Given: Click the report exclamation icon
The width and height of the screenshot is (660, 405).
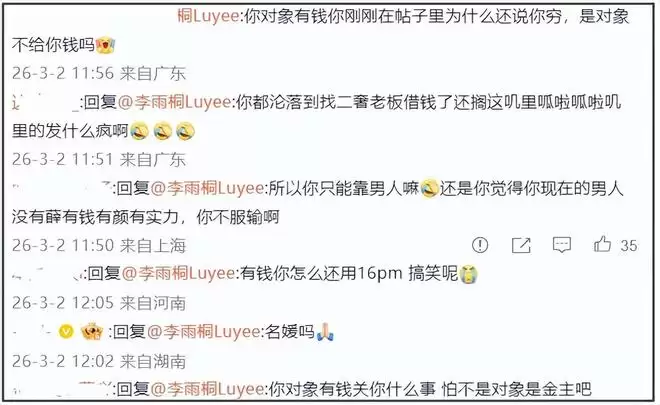Looking at the screenshot, I should click(480, 245).
